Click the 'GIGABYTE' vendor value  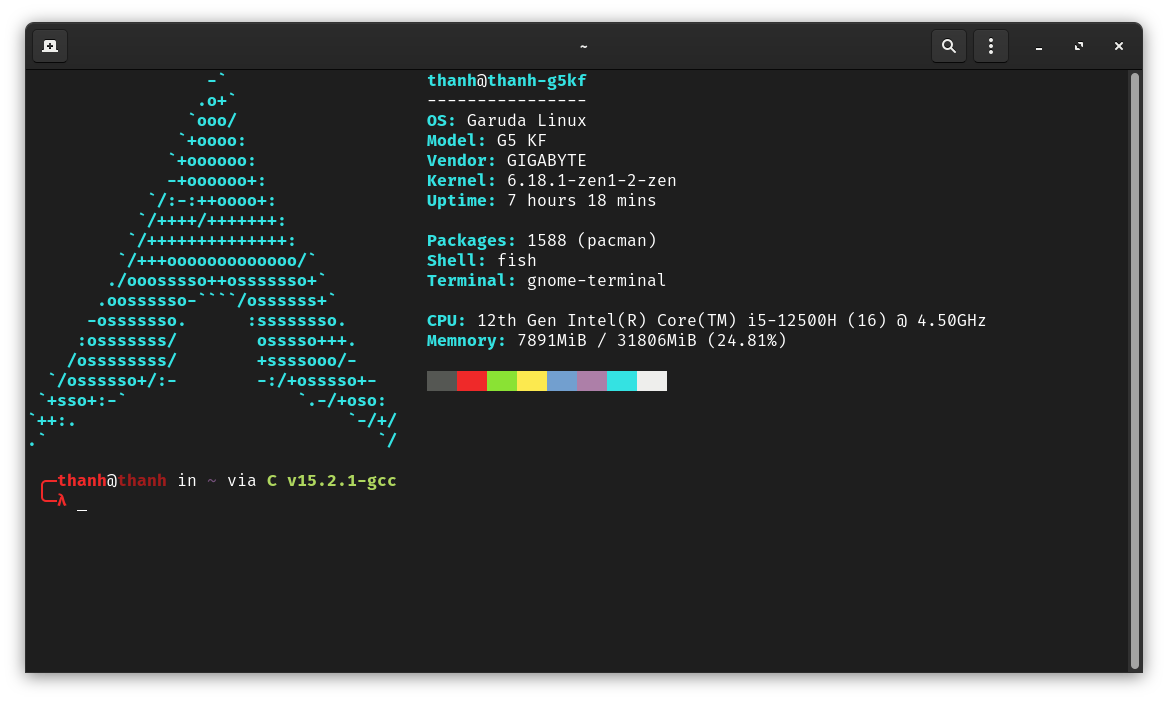(x=547, y=161)
